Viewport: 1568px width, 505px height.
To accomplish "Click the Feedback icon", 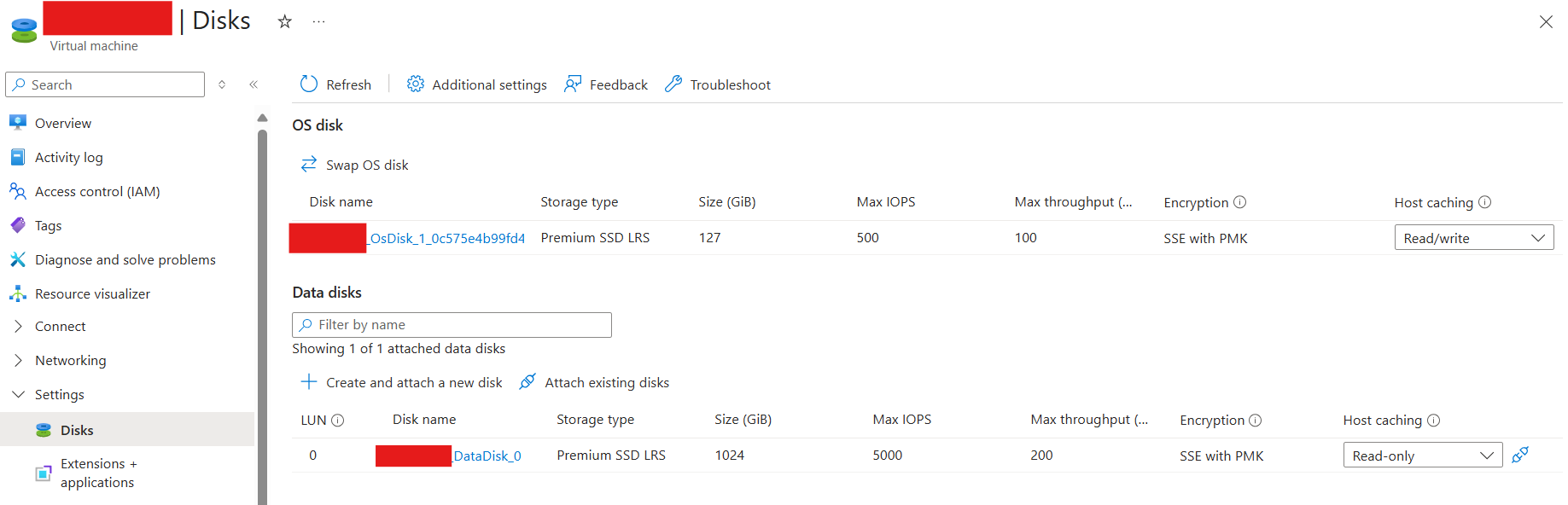I will 573,84.
